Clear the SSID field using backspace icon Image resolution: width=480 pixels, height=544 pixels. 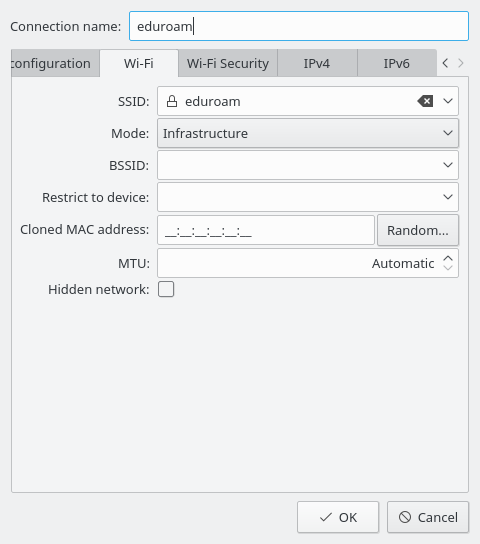425,101
